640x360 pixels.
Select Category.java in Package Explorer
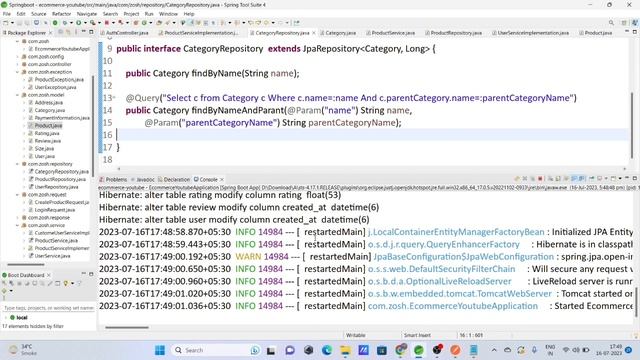click(x=49, y=110)
